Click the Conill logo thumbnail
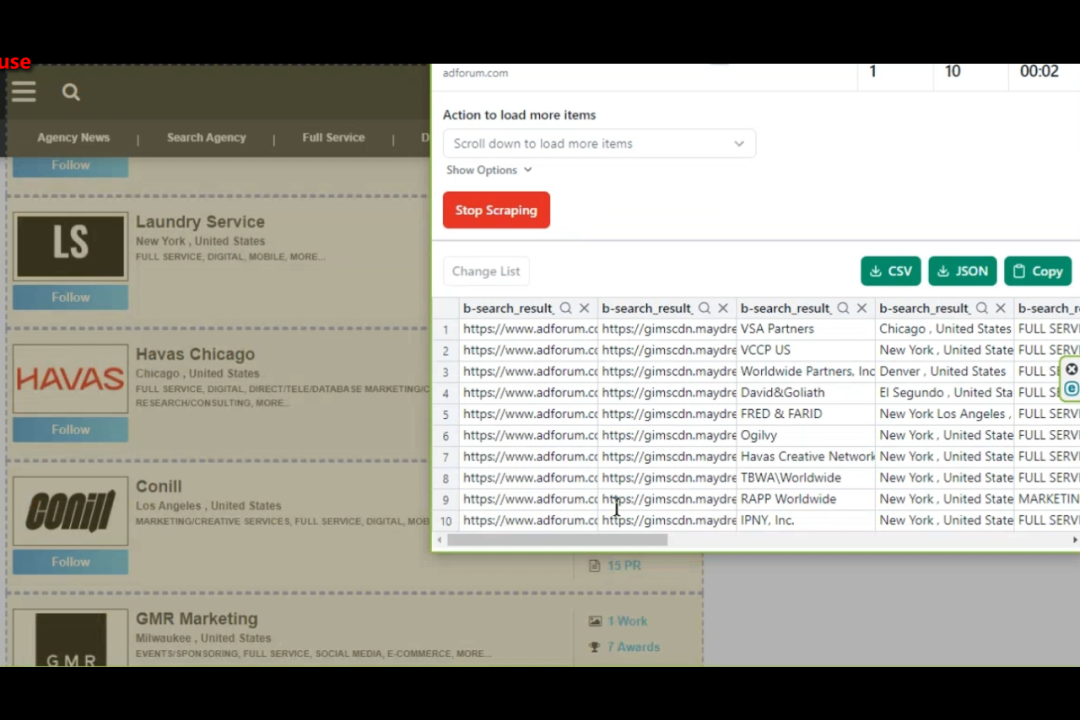This screenshot has height=720, width=1080. (x=70, y=511)
